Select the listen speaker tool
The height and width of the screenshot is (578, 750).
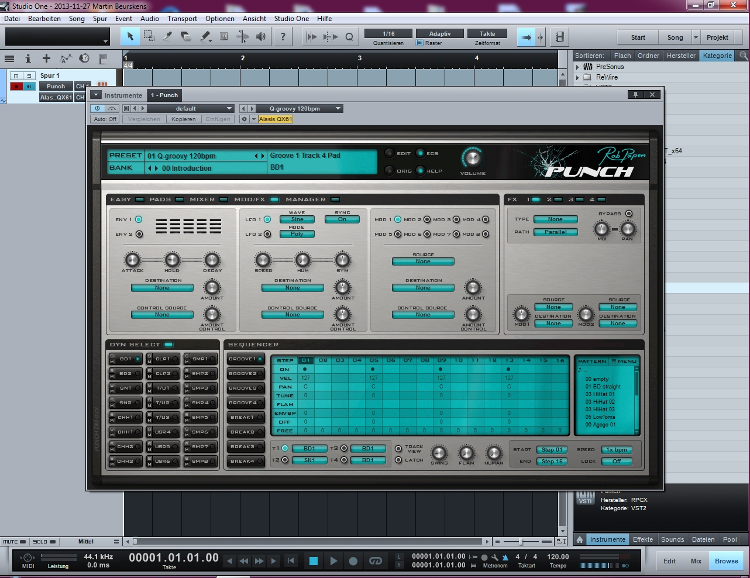click(x=261, y=36)
